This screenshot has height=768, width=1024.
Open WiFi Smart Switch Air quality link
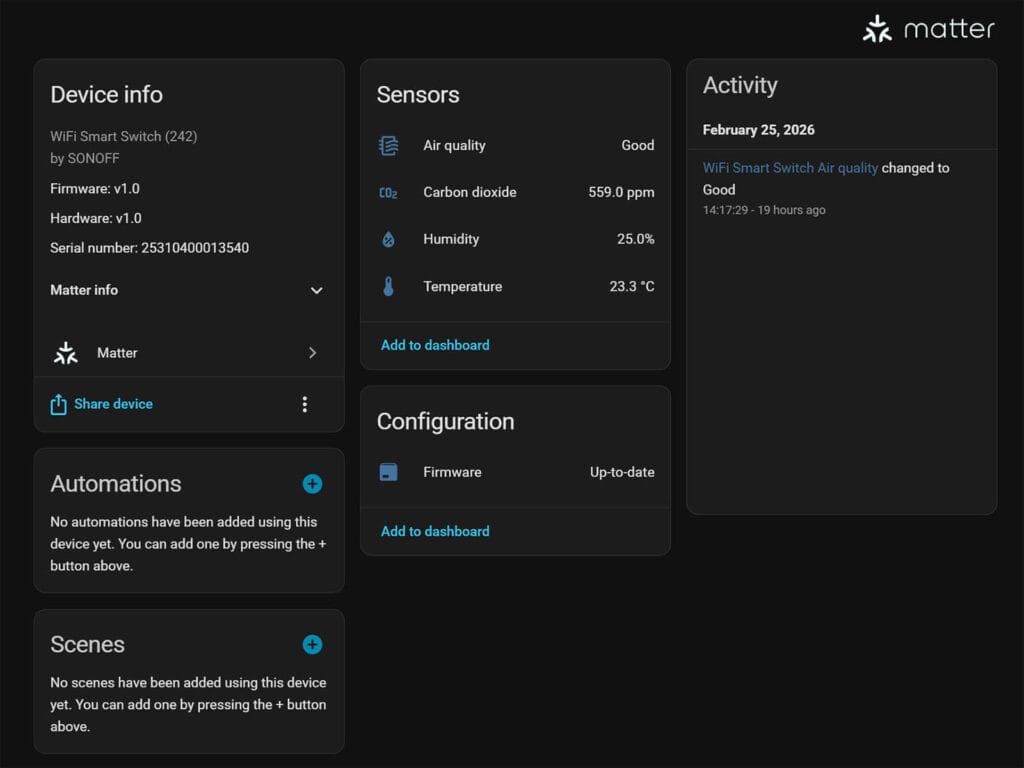click(x=790, y=168)
